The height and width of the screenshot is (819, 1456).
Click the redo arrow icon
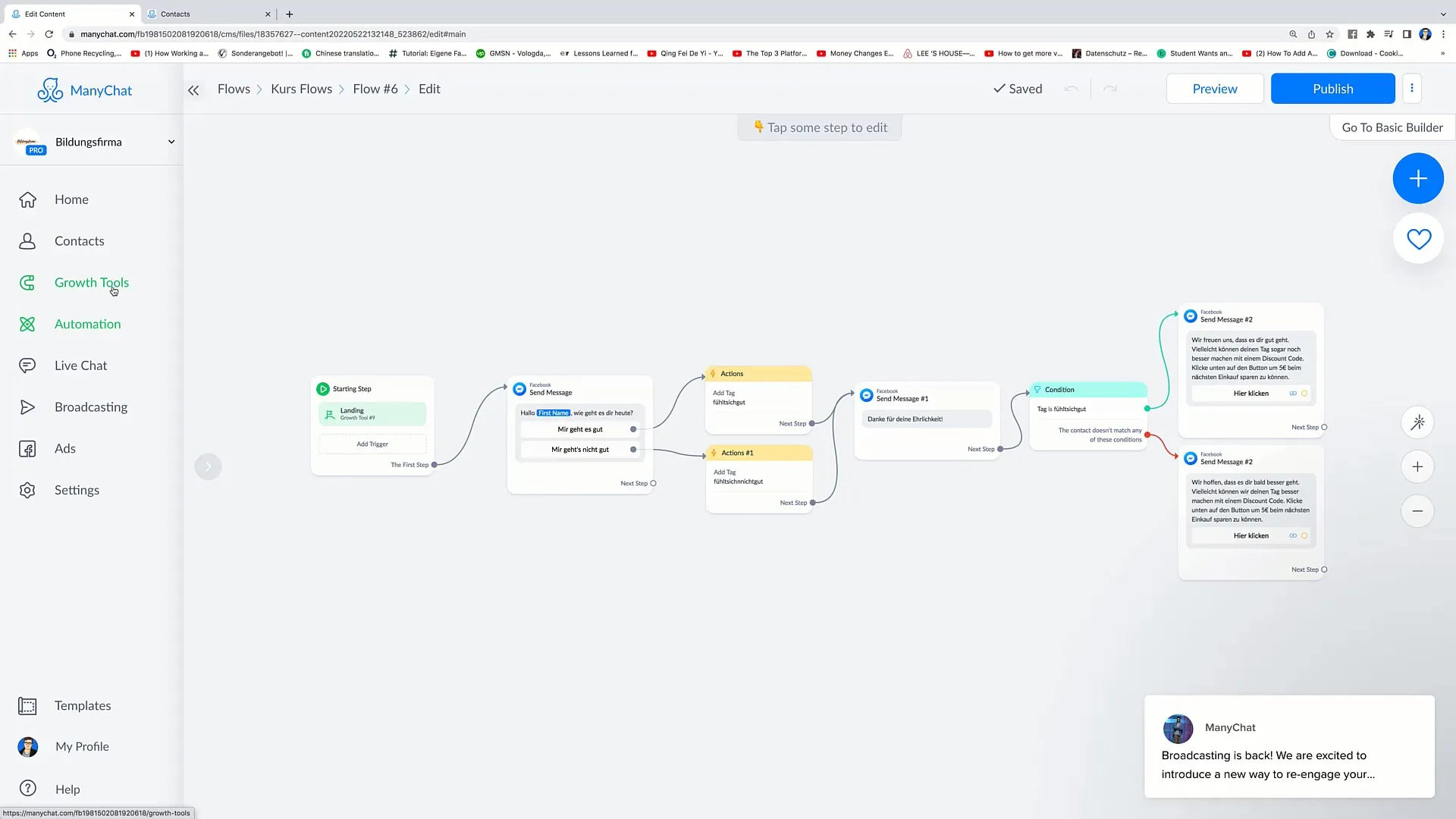coord(1110,89)
